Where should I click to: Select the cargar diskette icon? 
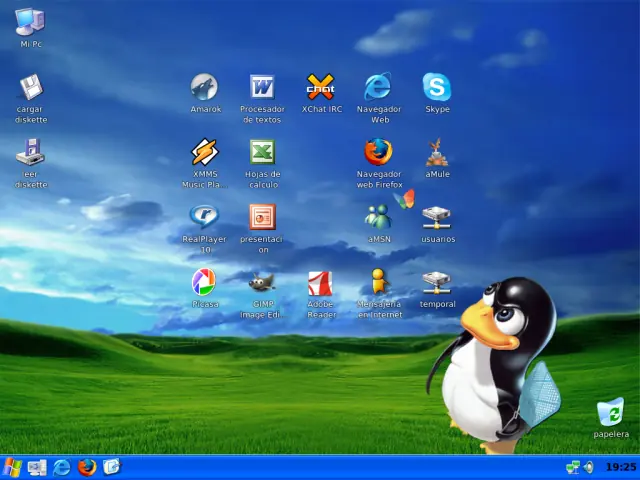point(31,87)
